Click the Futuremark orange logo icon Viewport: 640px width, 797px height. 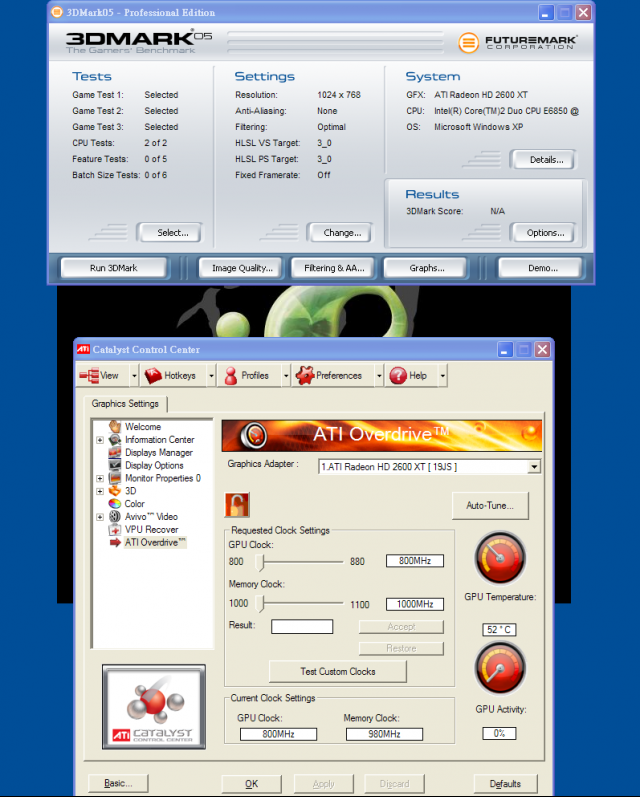coord(469,43)
